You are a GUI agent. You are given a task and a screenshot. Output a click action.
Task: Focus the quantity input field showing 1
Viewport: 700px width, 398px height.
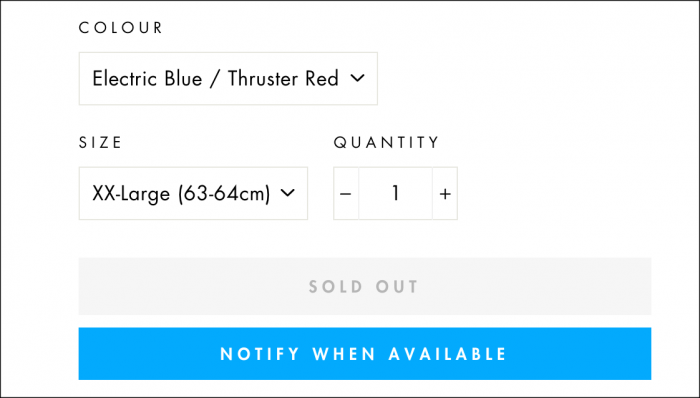click(395, 194)
